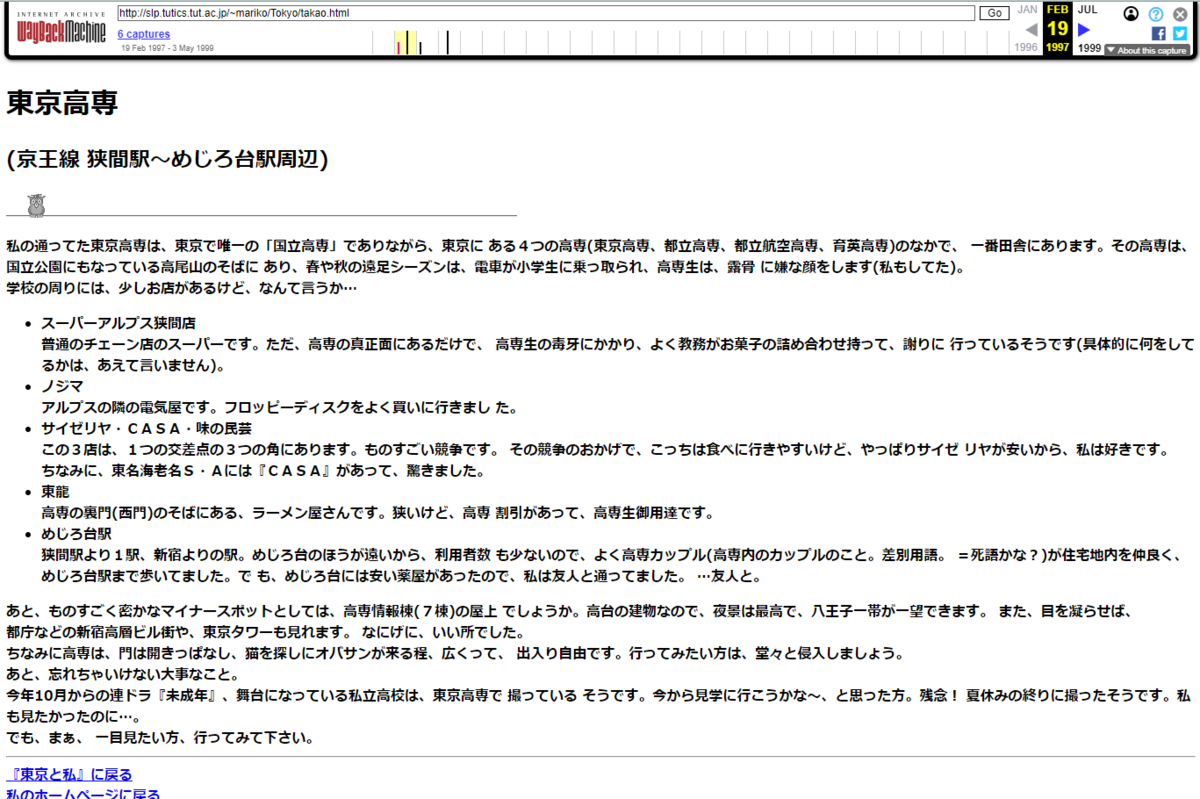Focus the Wayback URL input field
The width and height of the screenshot is (1200, 799).
pos(545,13)
